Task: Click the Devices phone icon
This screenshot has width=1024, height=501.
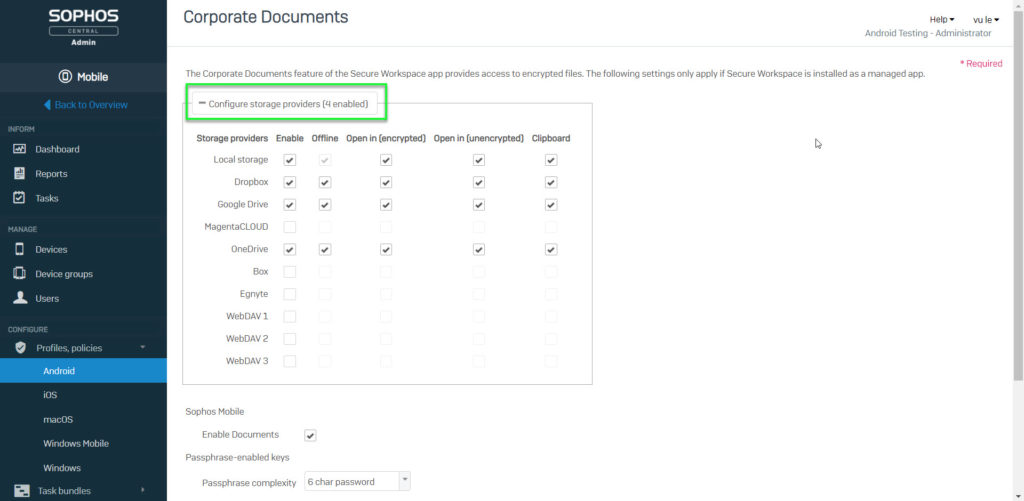Action: (x=20, y=249)
